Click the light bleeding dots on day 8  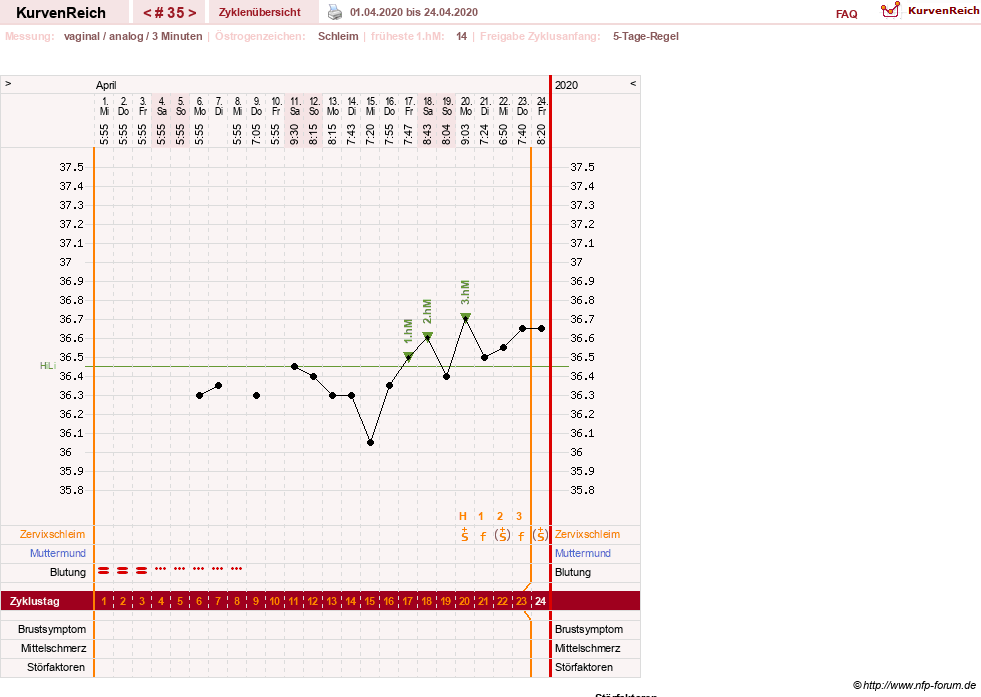[236, 569]
